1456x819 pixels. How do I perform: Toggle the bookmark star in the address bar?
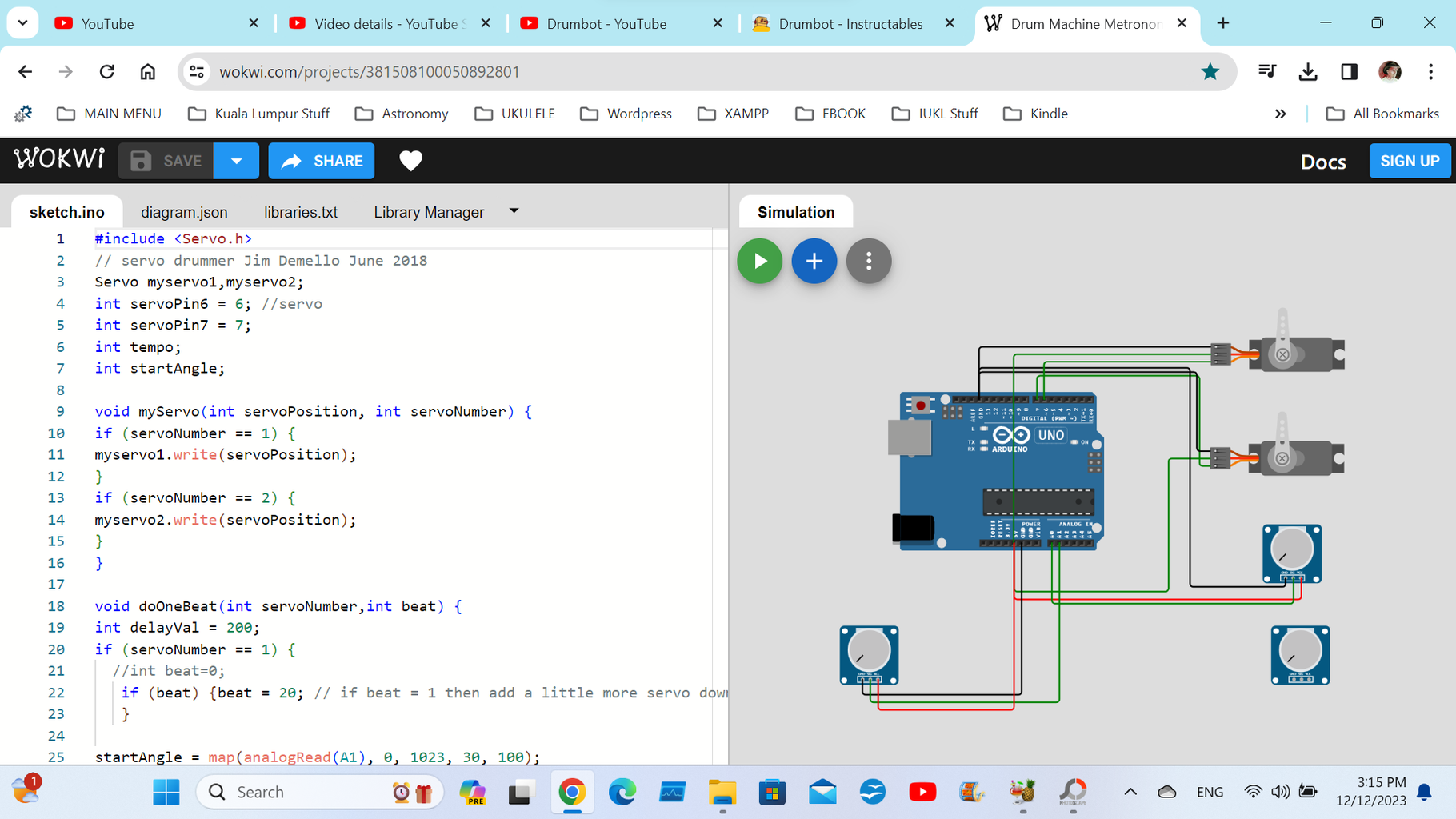[x=1210, y=71]
